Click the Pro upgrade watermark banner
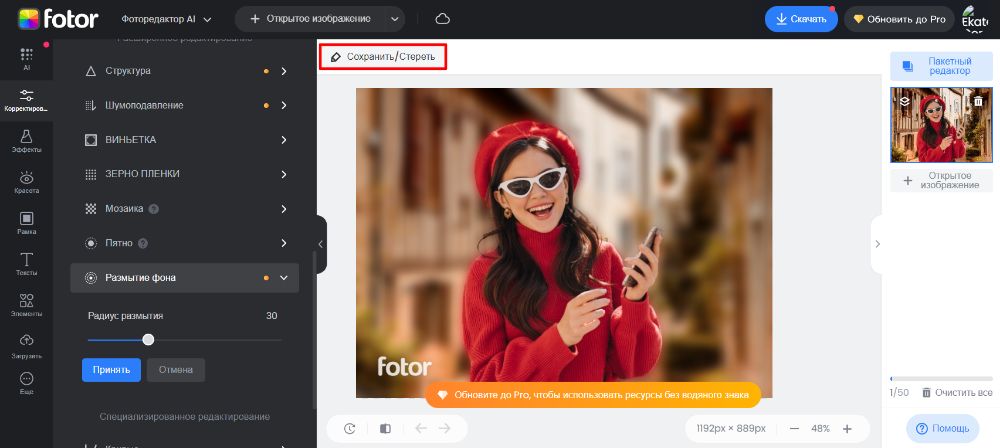Screen dimensions: 1000x448 tap(593, 395)
